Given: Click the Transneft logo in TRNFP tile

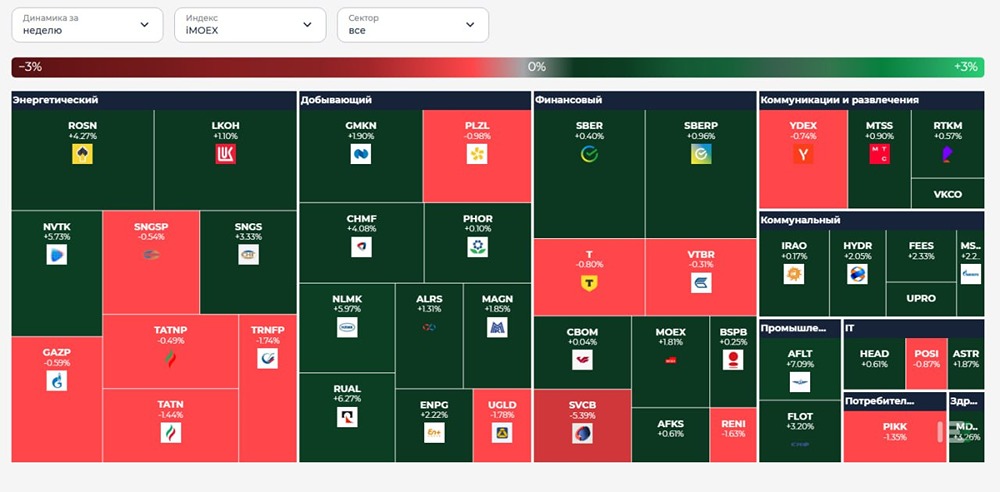Looking at the screenshot, I should 267,359.
